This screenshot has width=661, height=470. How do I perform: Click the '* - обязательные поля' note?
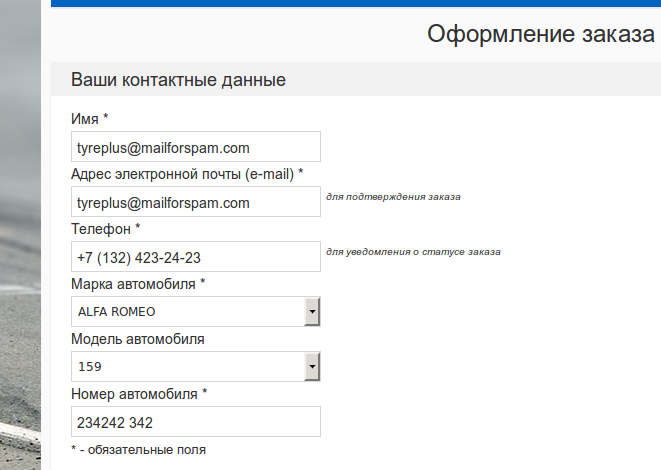pos(139,450)
